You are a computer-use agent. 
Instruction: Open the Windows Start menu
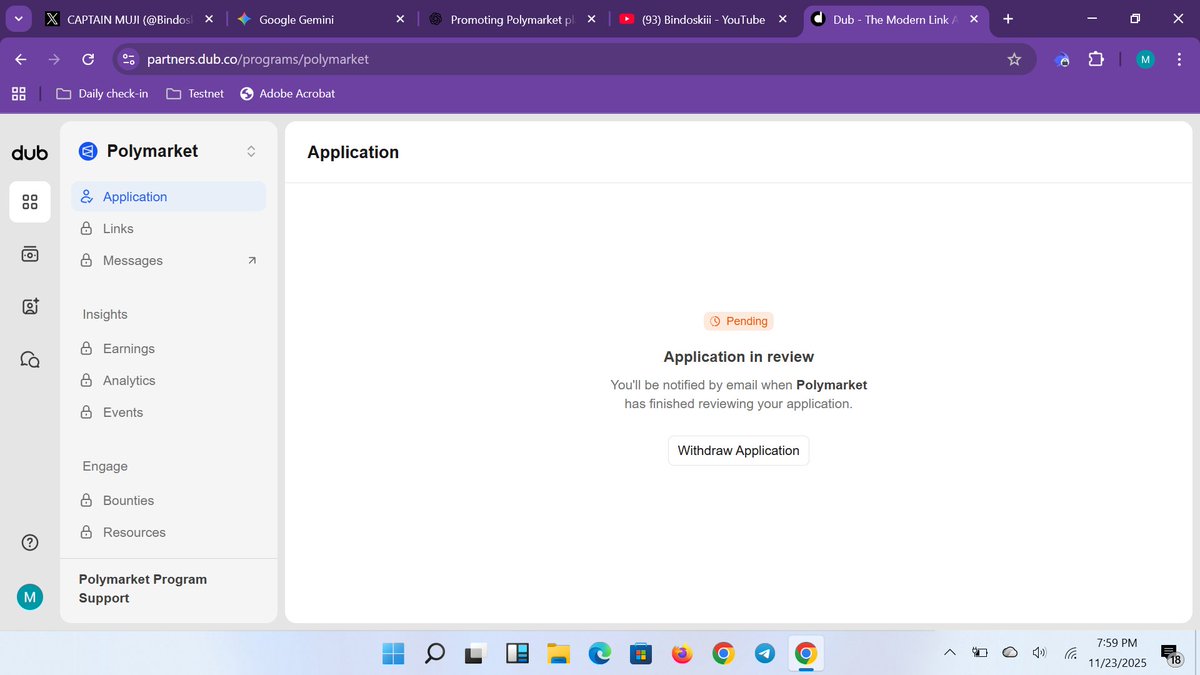pos(393,654)
